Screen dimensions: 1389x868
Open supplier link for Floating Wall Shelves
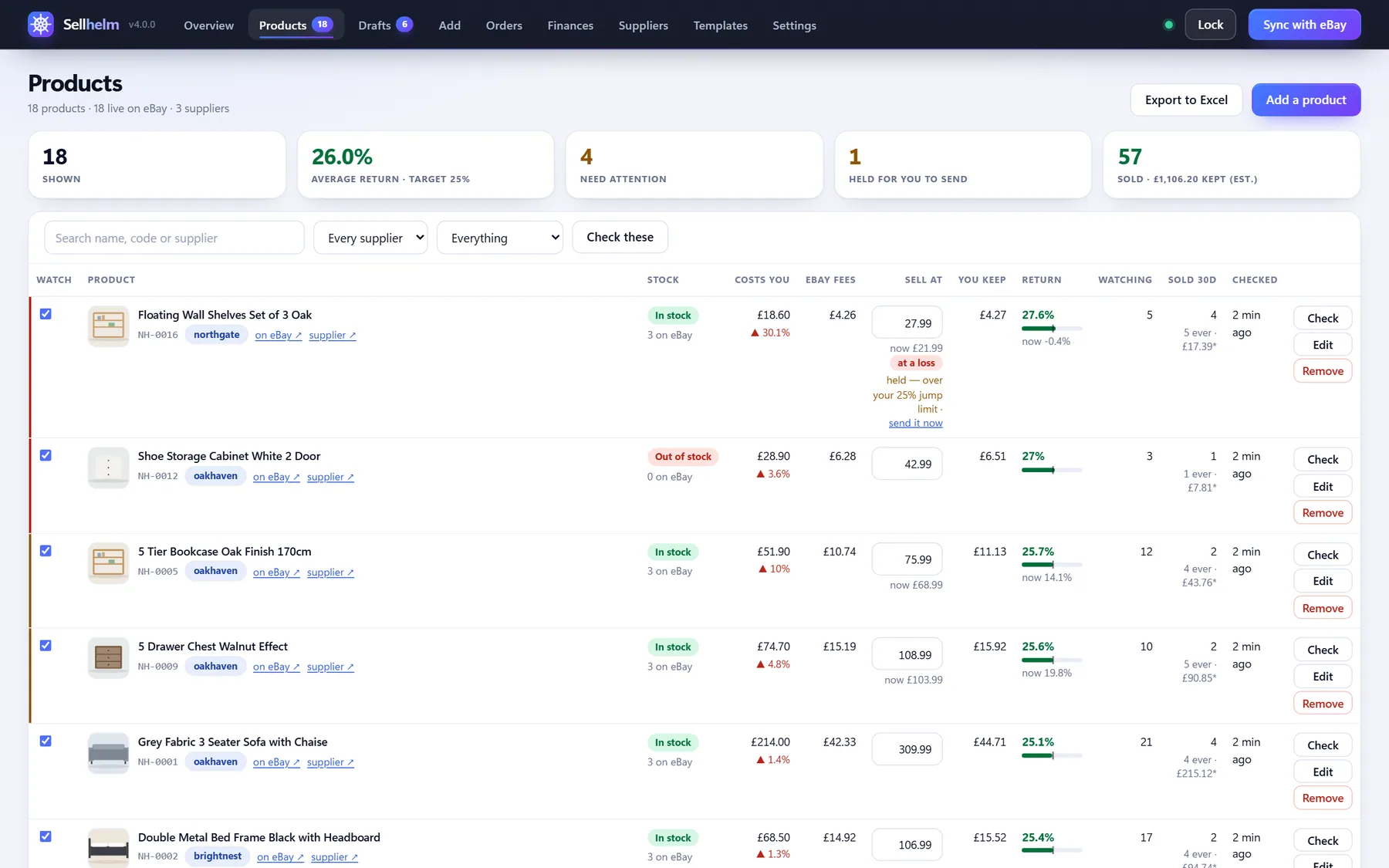click(x=333, y=335)
